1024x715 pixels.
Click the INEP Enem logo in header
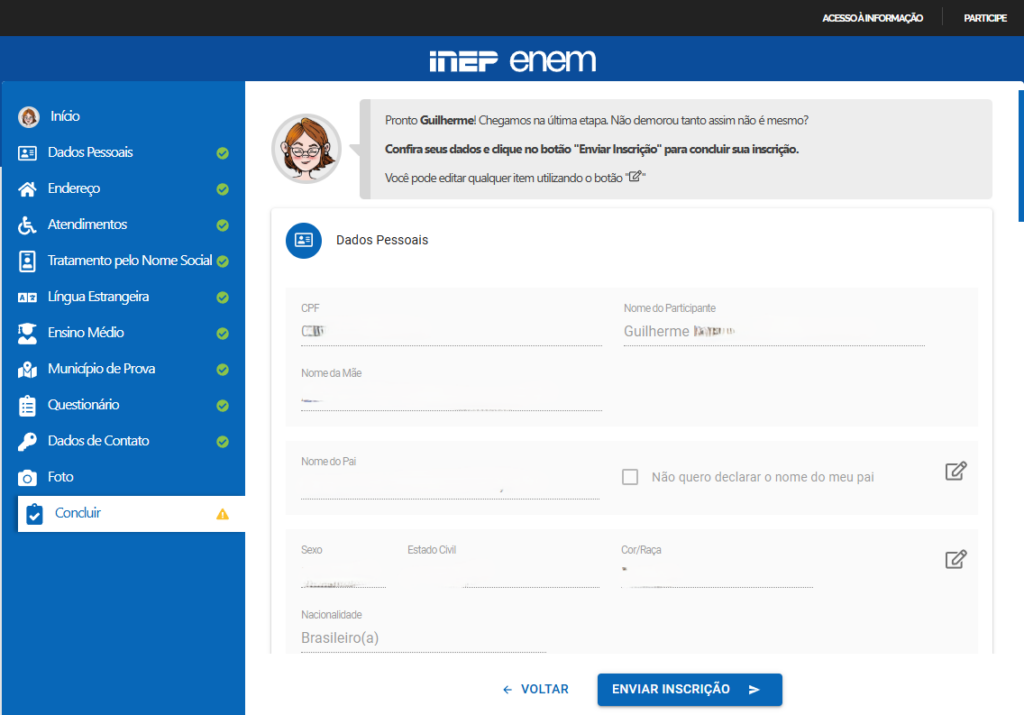[x=513, y=61]
